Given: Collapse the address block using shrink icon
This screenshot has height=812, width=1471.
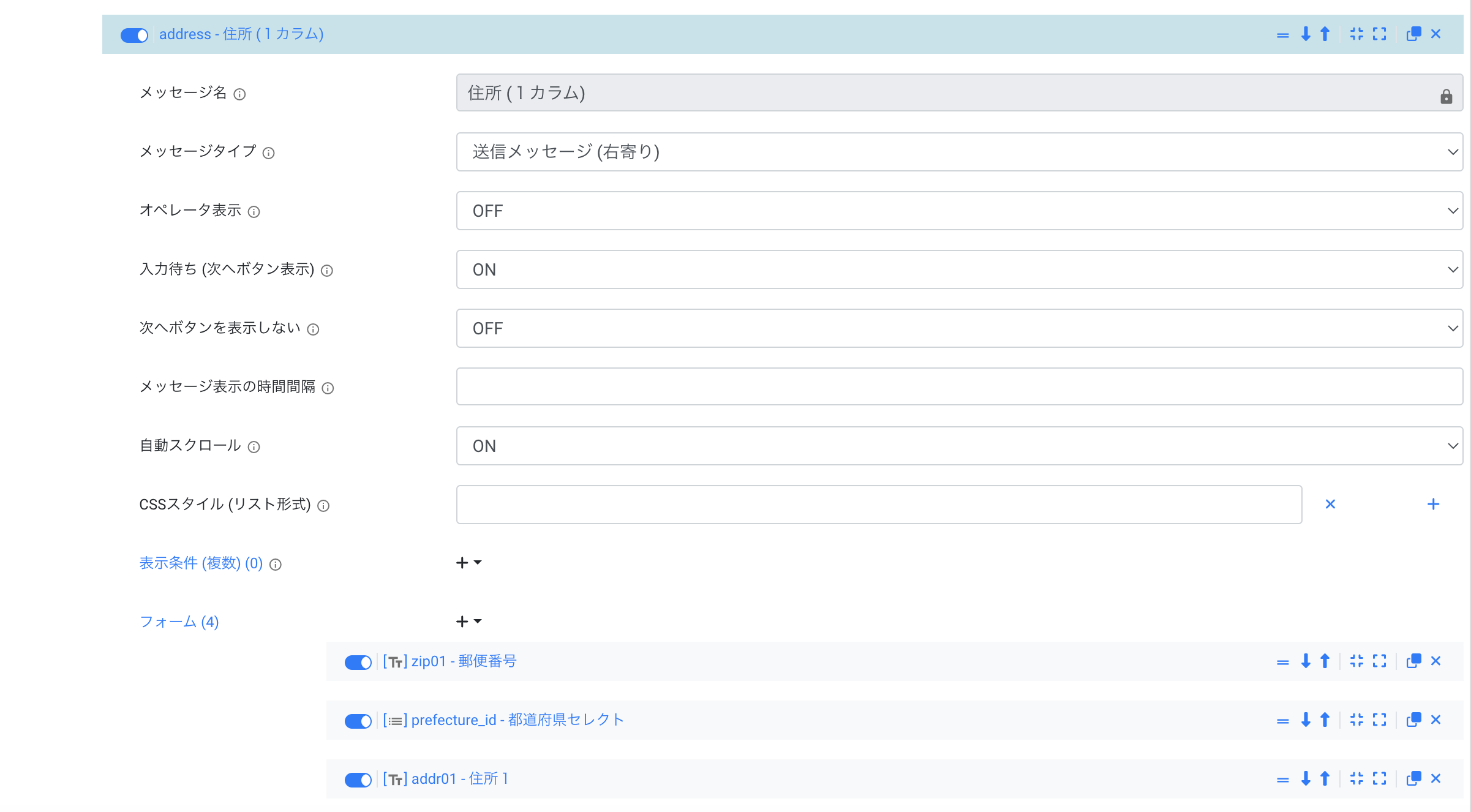Looking at the screenshot, I should (x=1356, y=34).
